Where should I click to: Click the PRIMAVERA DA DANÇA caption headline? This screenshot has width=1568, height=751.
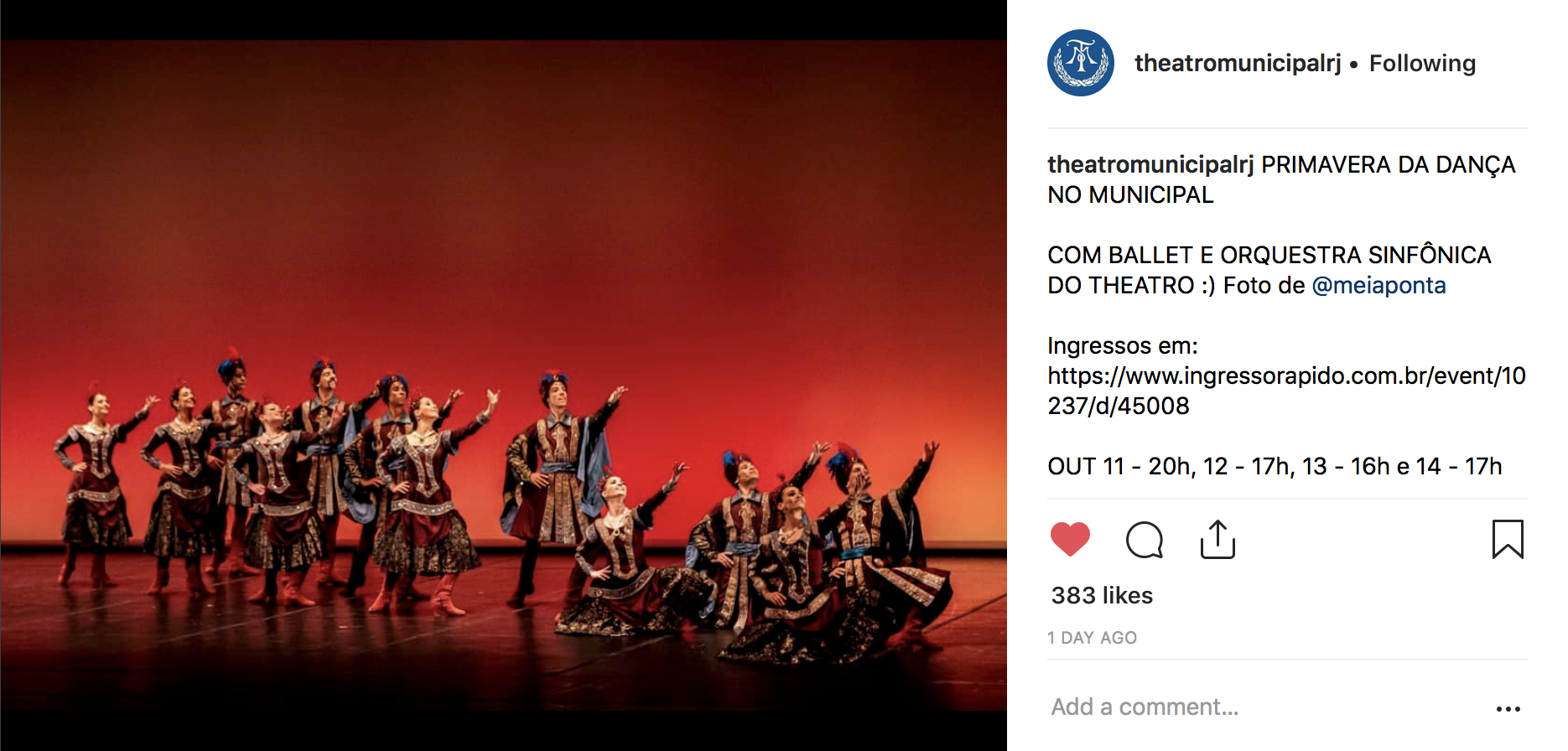point(1388,164)
